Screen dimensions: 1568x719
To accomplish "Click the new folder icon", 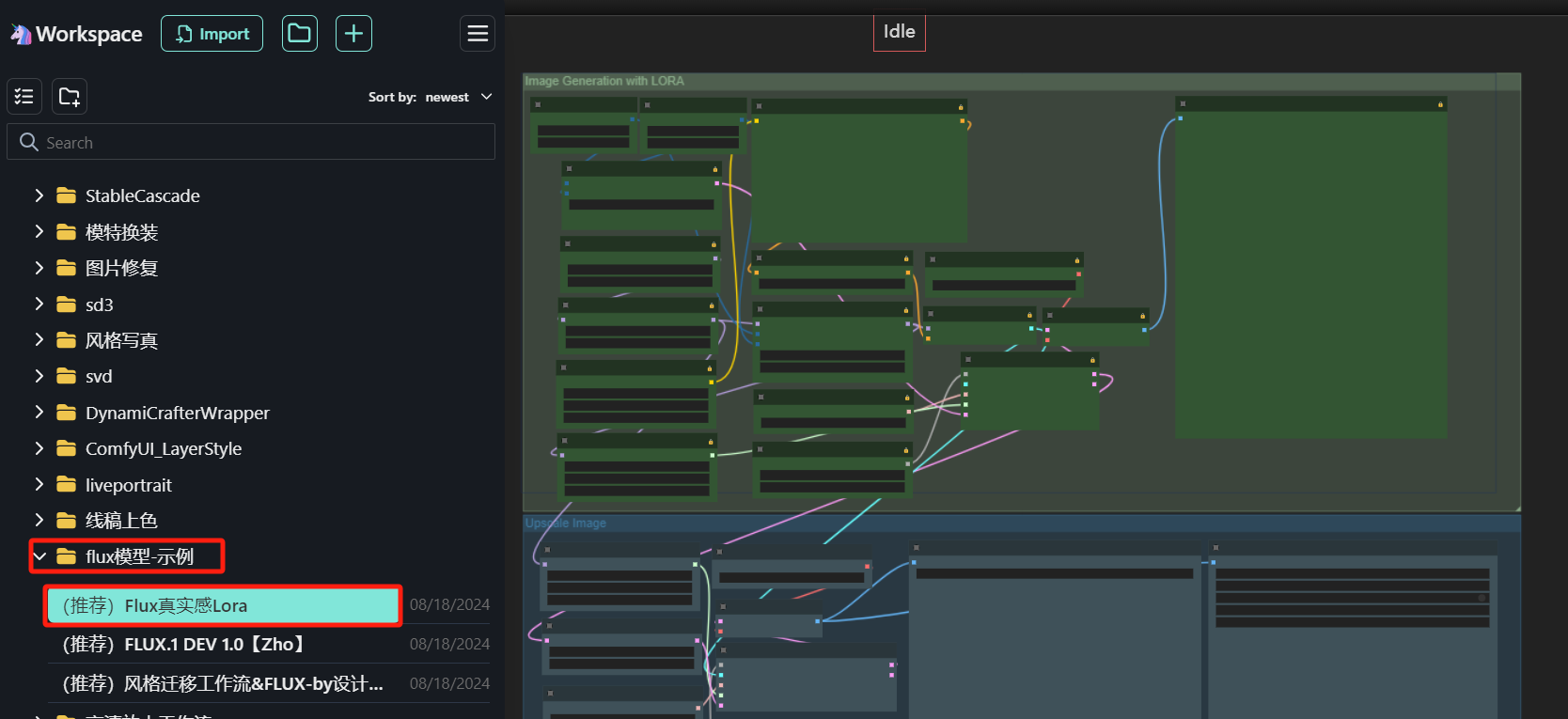I will (x=70, y=96).
